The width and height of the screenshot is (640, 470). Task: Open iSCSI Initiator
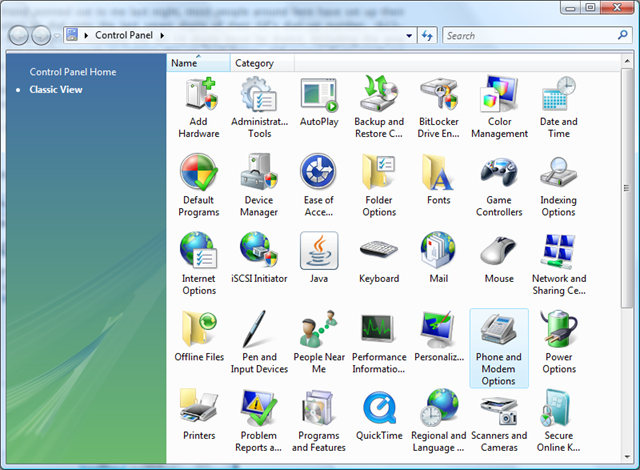[259, 258]
